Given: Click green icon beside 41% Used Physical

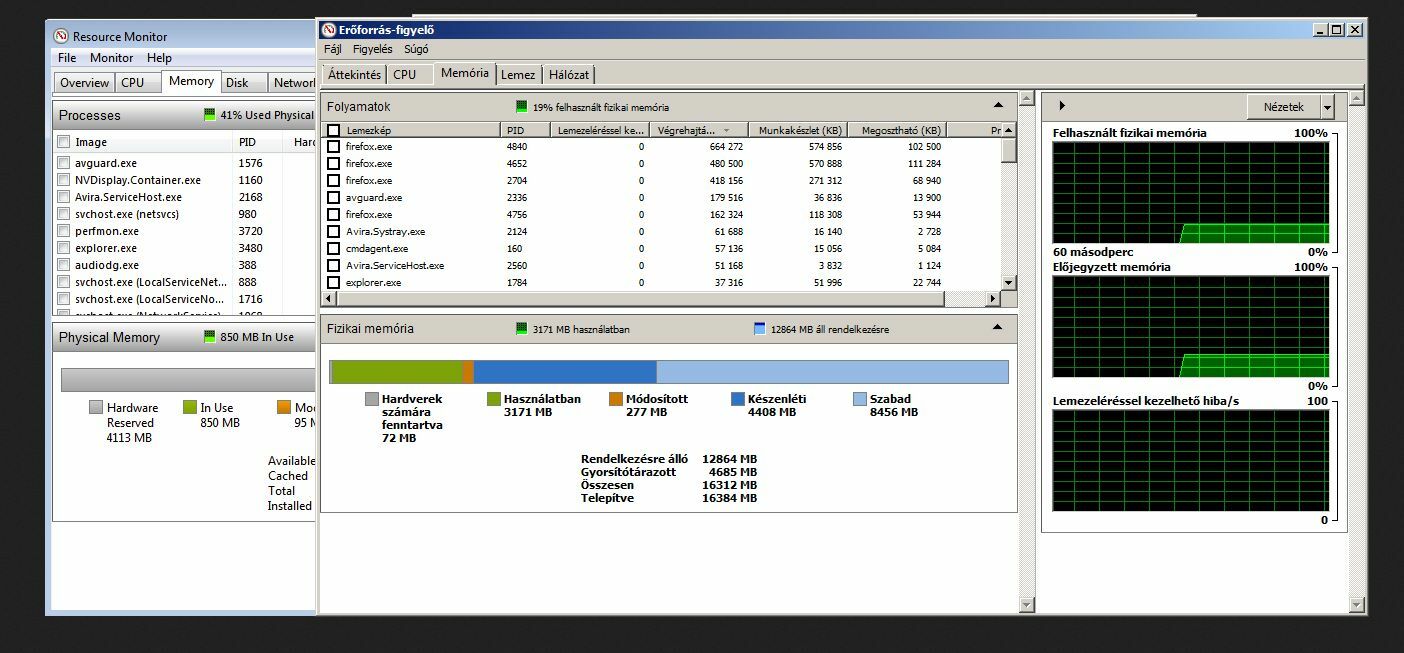Looking at the screenshot, I should [x=209, y=115].
